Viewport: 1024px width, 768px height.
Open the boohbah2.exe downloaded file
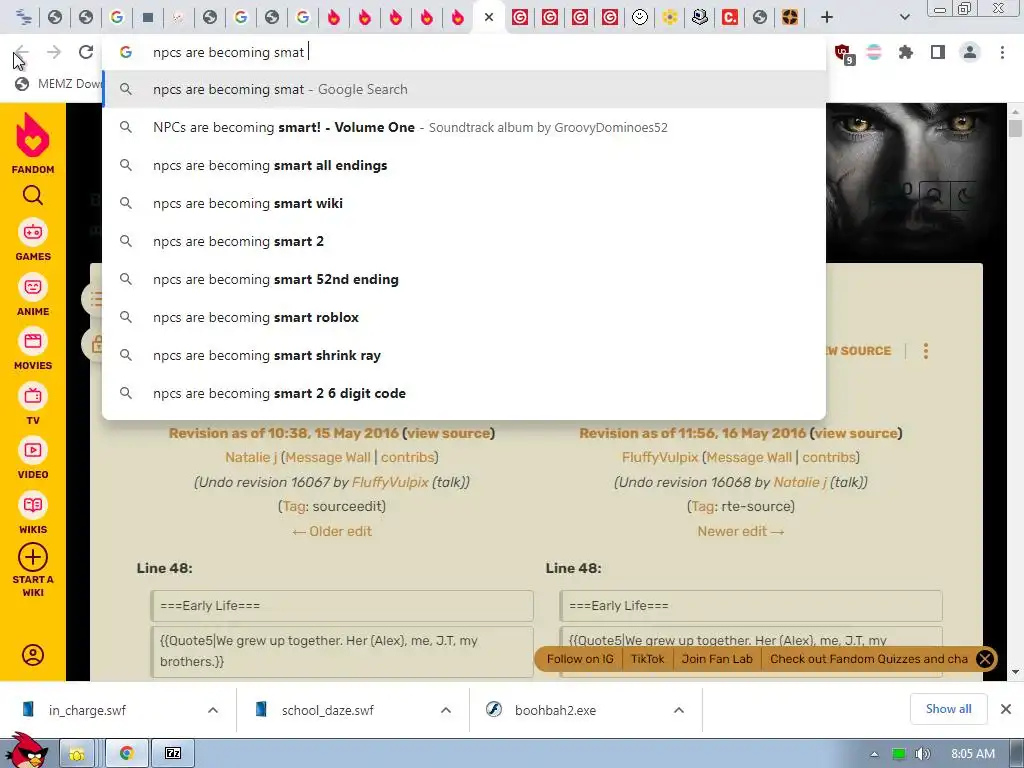[555, 710]
